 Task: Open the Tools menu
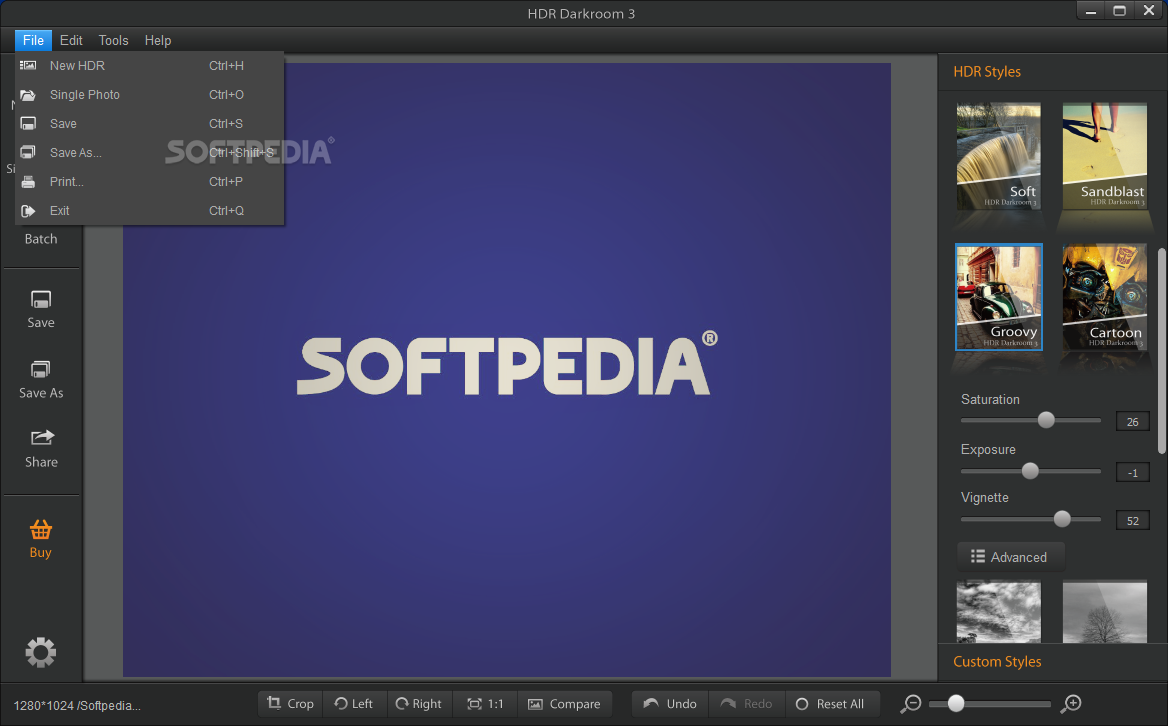click(x=113, y=40)
